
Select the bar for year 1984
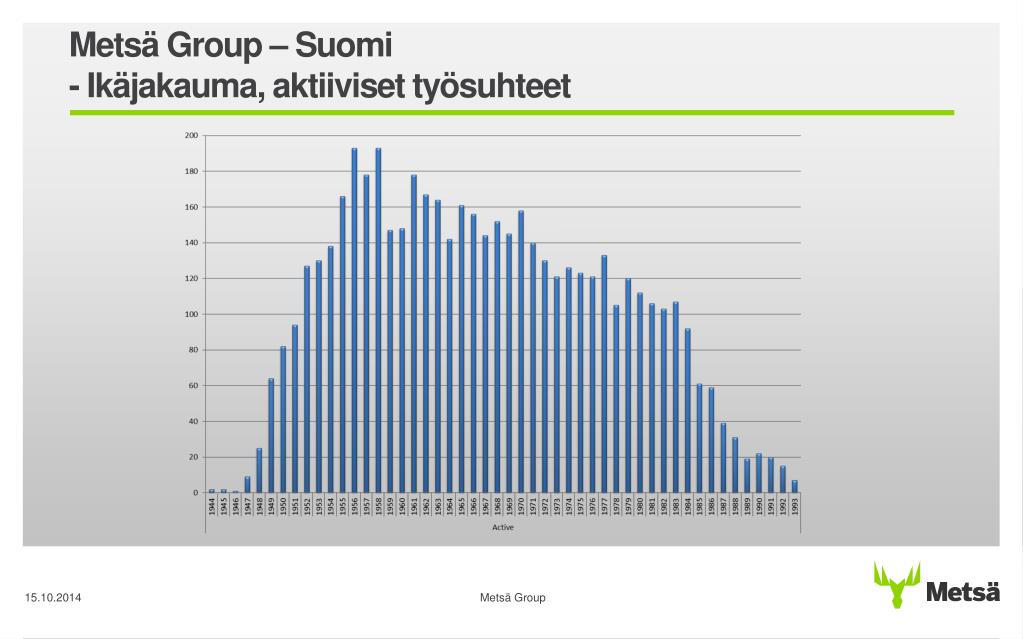688,411
